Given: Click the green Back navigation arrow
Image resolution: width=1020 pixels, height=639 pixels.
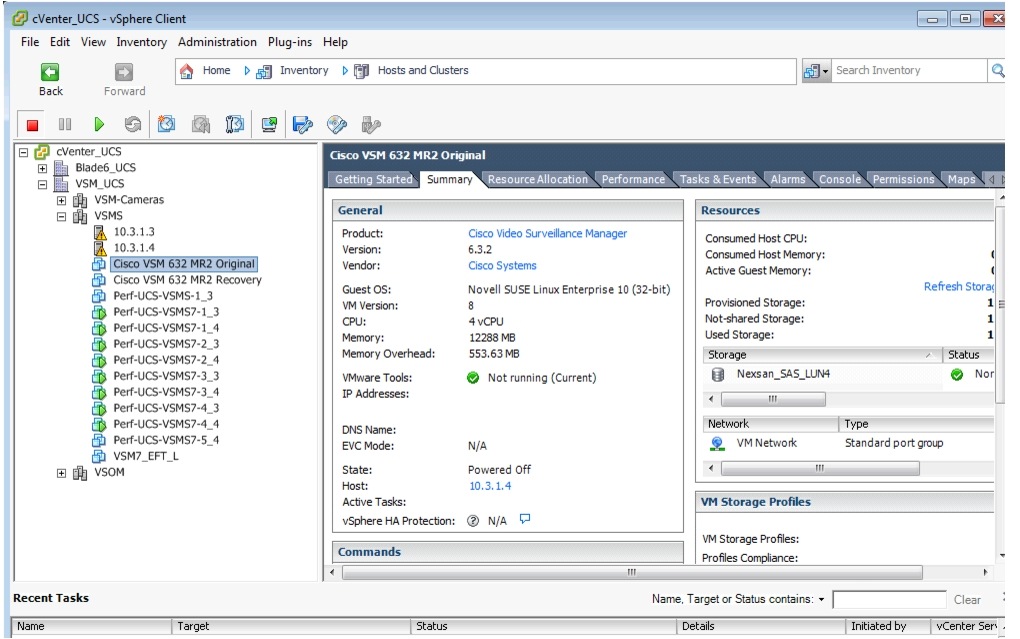Looking at the screenshot, I should 49,72.
